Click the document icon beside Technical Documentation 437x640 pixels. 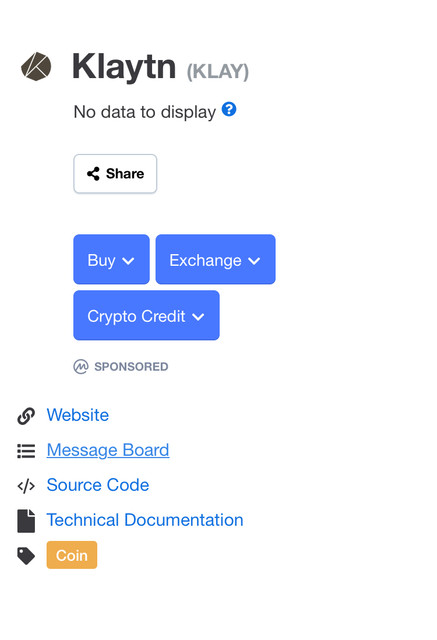click(26, 521)
